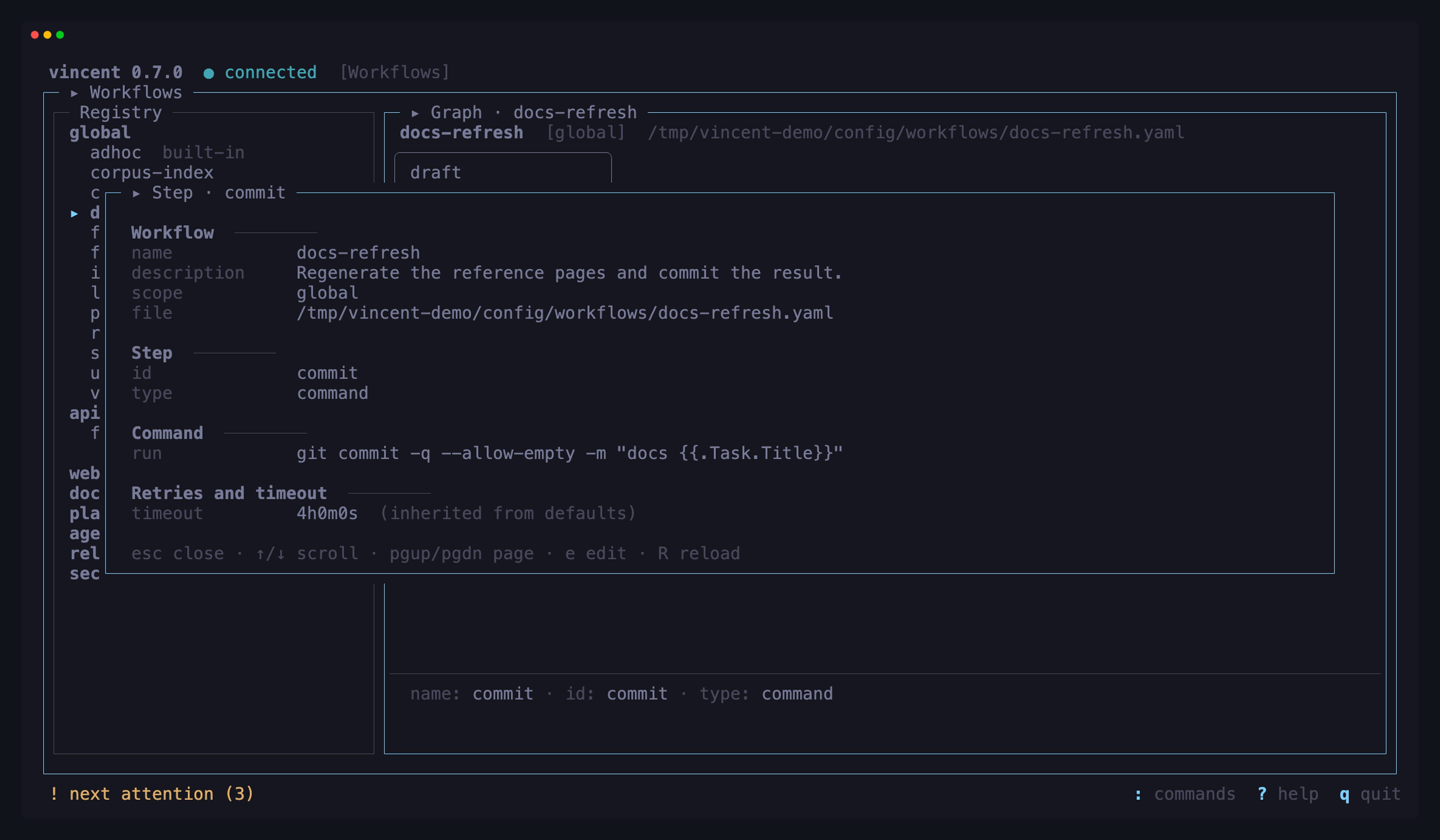Image resolution: width=1440 pixels, height=840 pixels.
Task: Click the yellow minimize window dot
Action: point(47,35)
